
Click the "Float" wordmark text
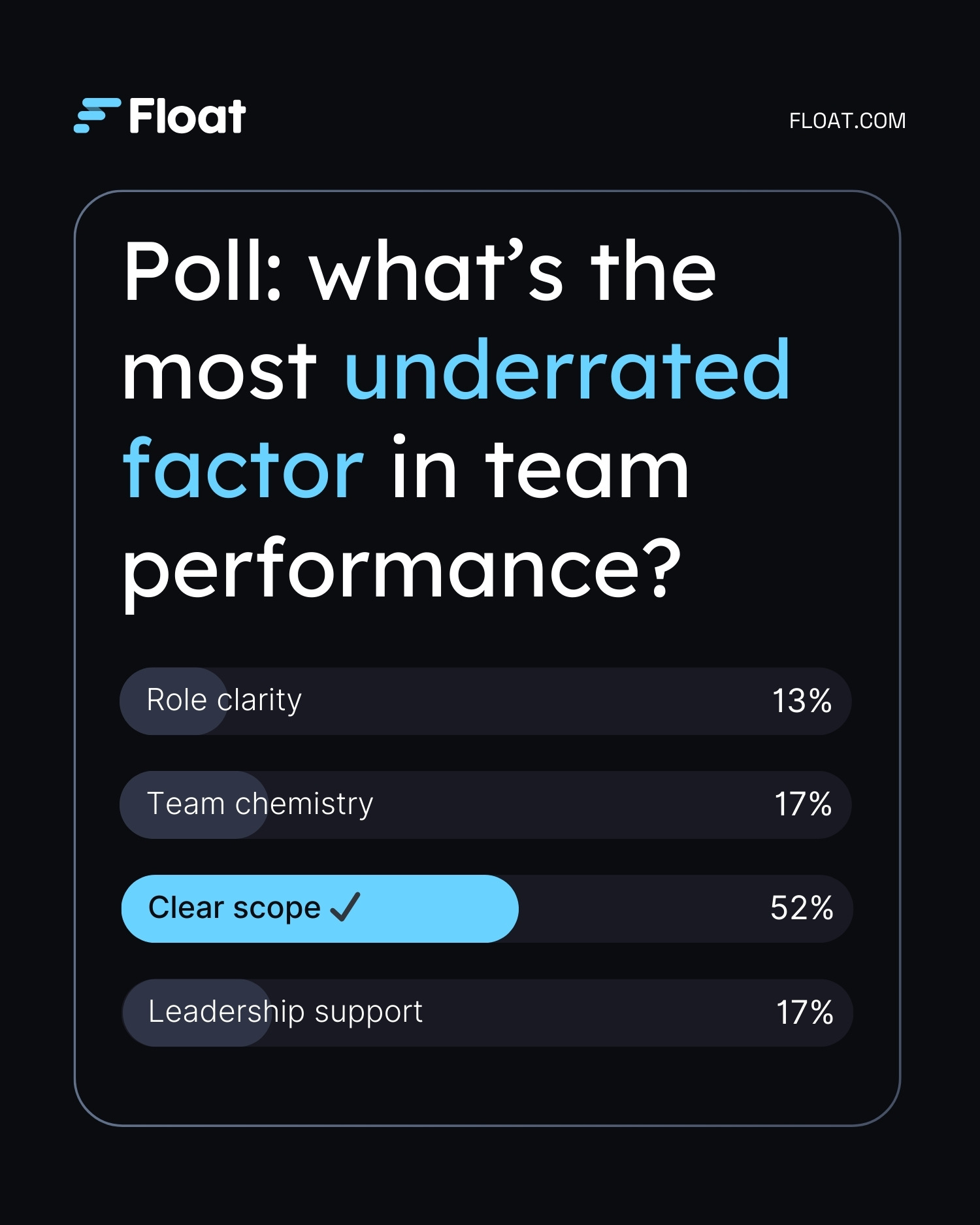[x=188, y=117]
